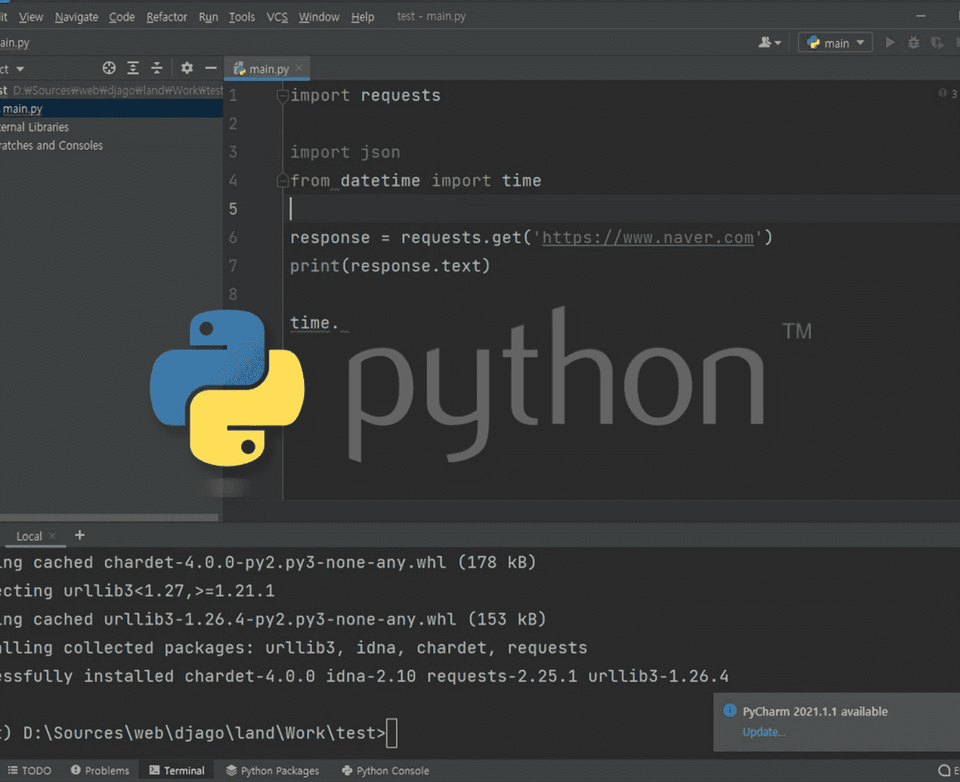Viewport: 960px width, 782px height.
Task: Open the TODO tool window
Action: click(x=29, y=770)
